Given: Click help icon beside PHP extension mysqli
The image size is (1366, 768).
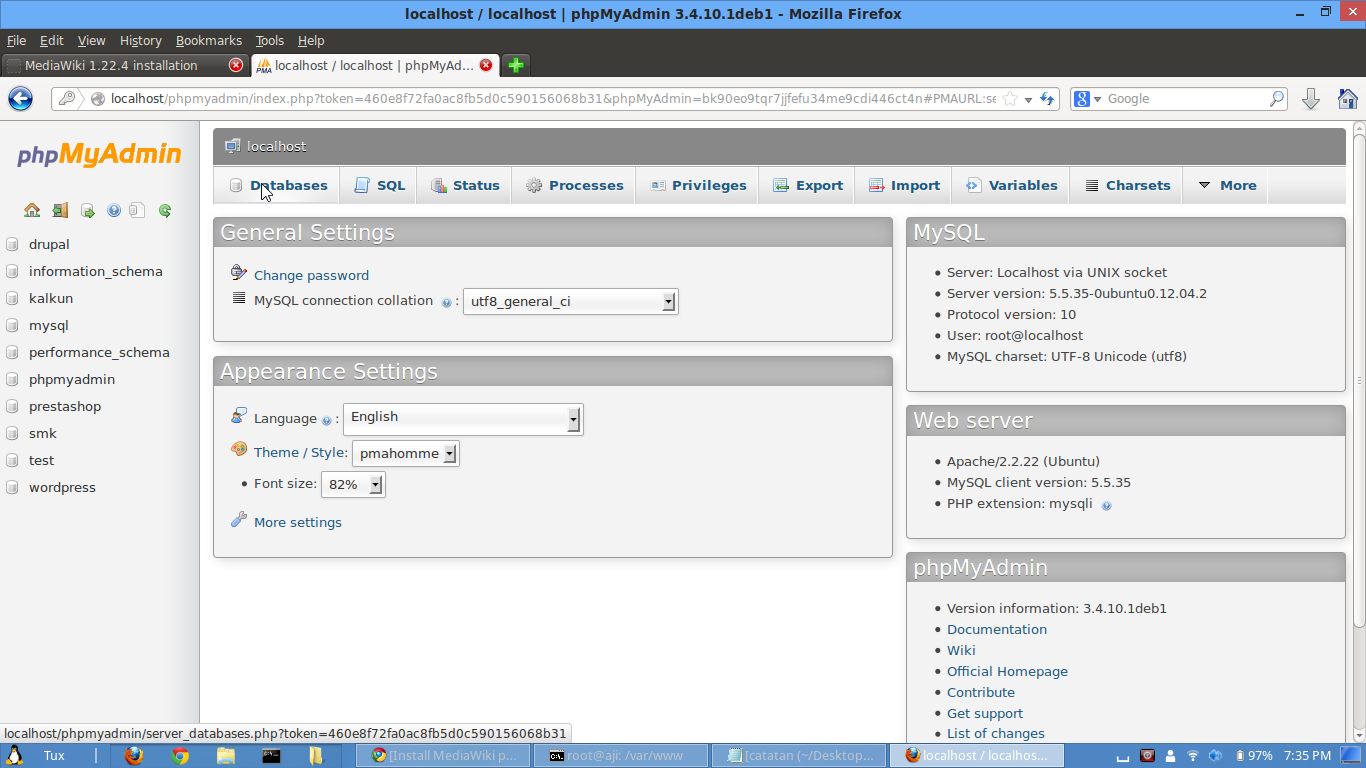Looking at the screenshot, I should [1106, 505].
